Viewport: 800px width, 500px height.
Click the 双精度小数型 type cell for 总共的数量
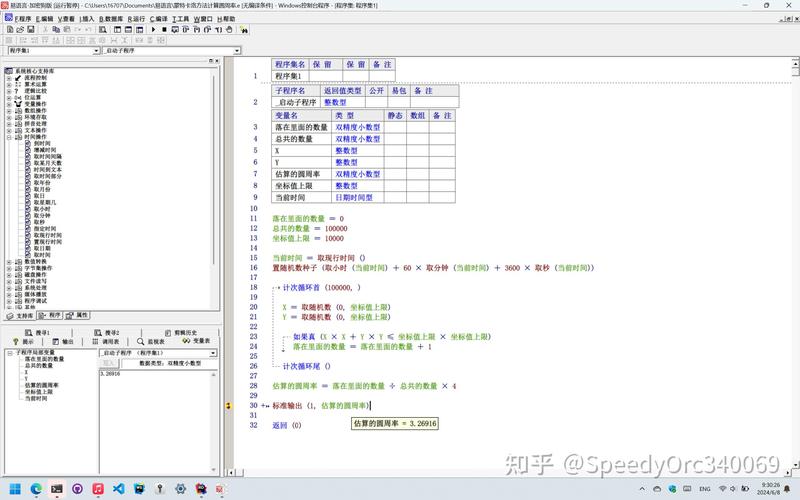click(358, 139)
